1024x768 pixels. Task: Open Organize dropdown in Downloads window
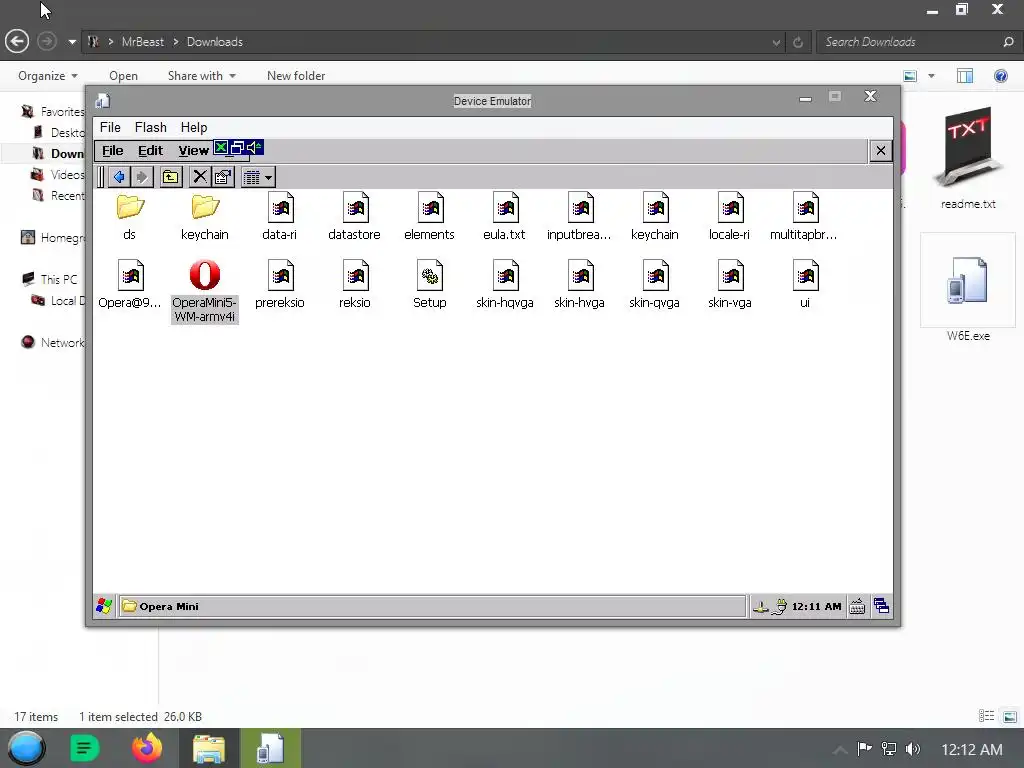48,76
